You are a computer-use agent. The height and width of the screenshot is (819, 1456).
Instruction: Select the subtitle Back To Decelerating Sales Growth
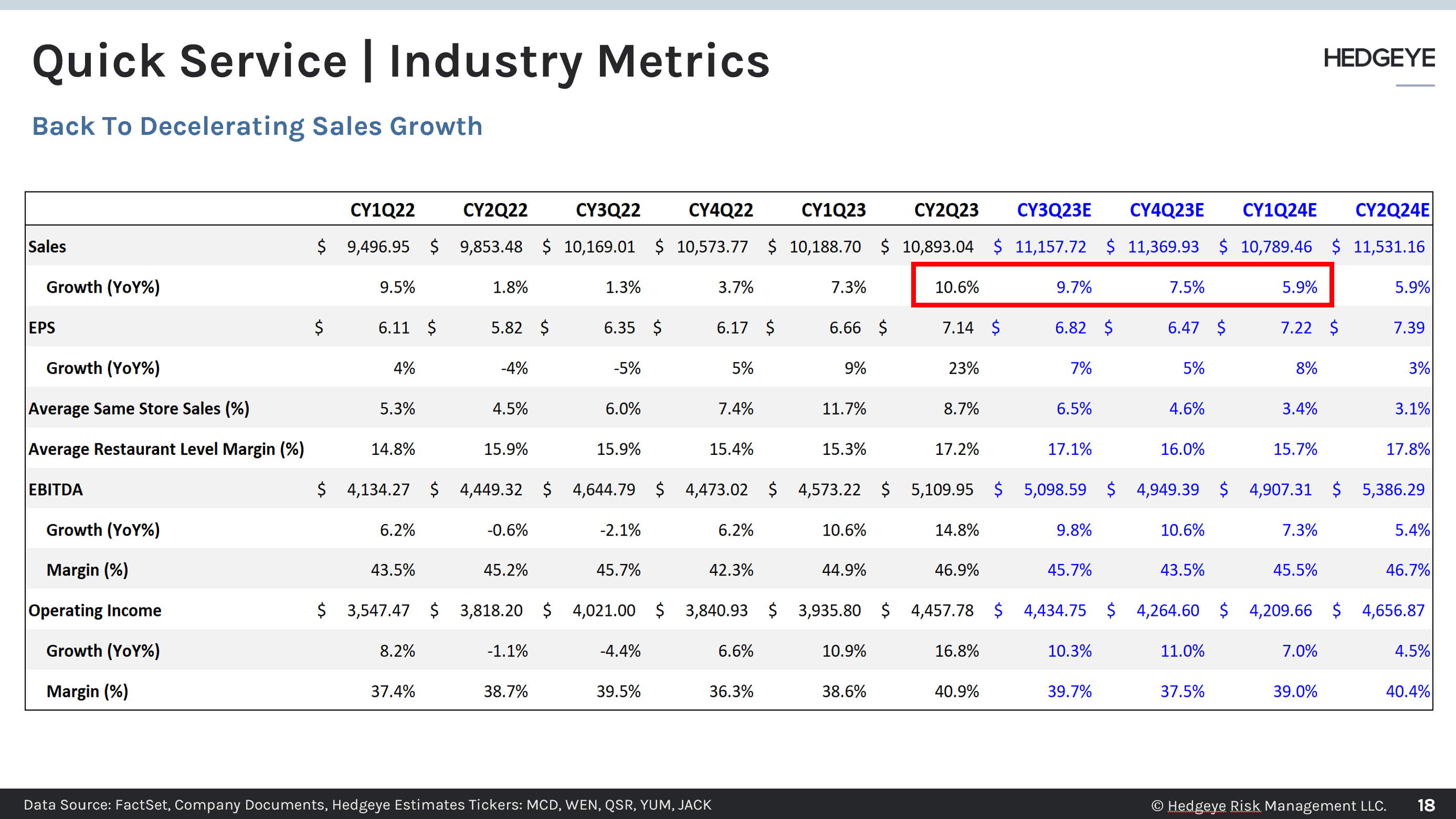pyautogui.click(x=257, y=126)
